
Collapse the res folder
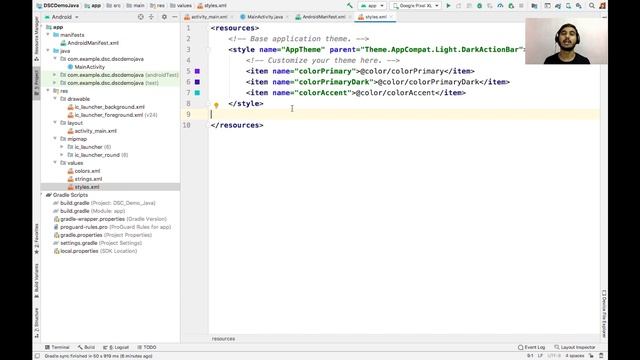[48, 91]
